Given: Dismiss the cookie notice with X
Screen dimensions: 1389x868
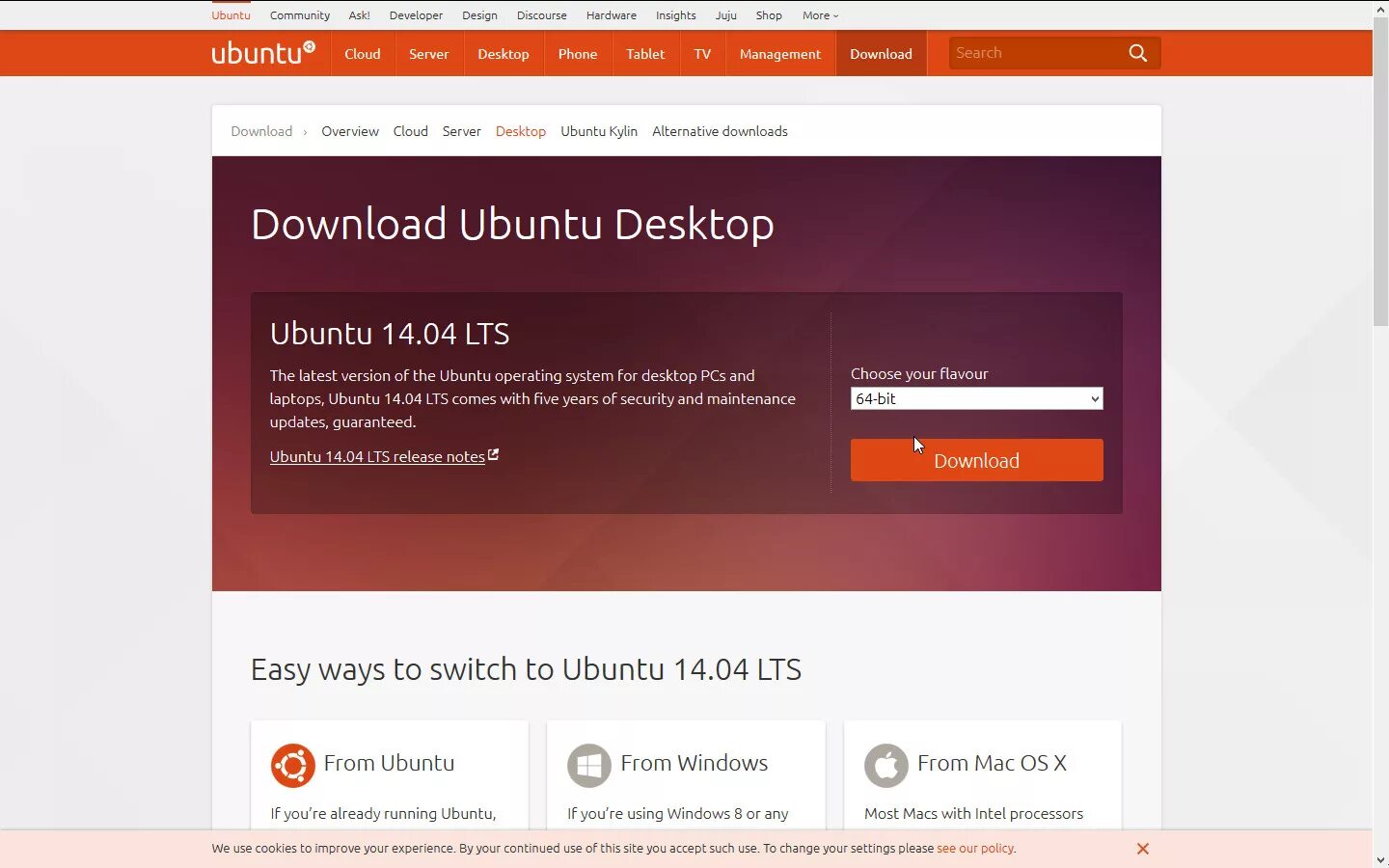Looking at the screenshot, I should [1143, 849].
